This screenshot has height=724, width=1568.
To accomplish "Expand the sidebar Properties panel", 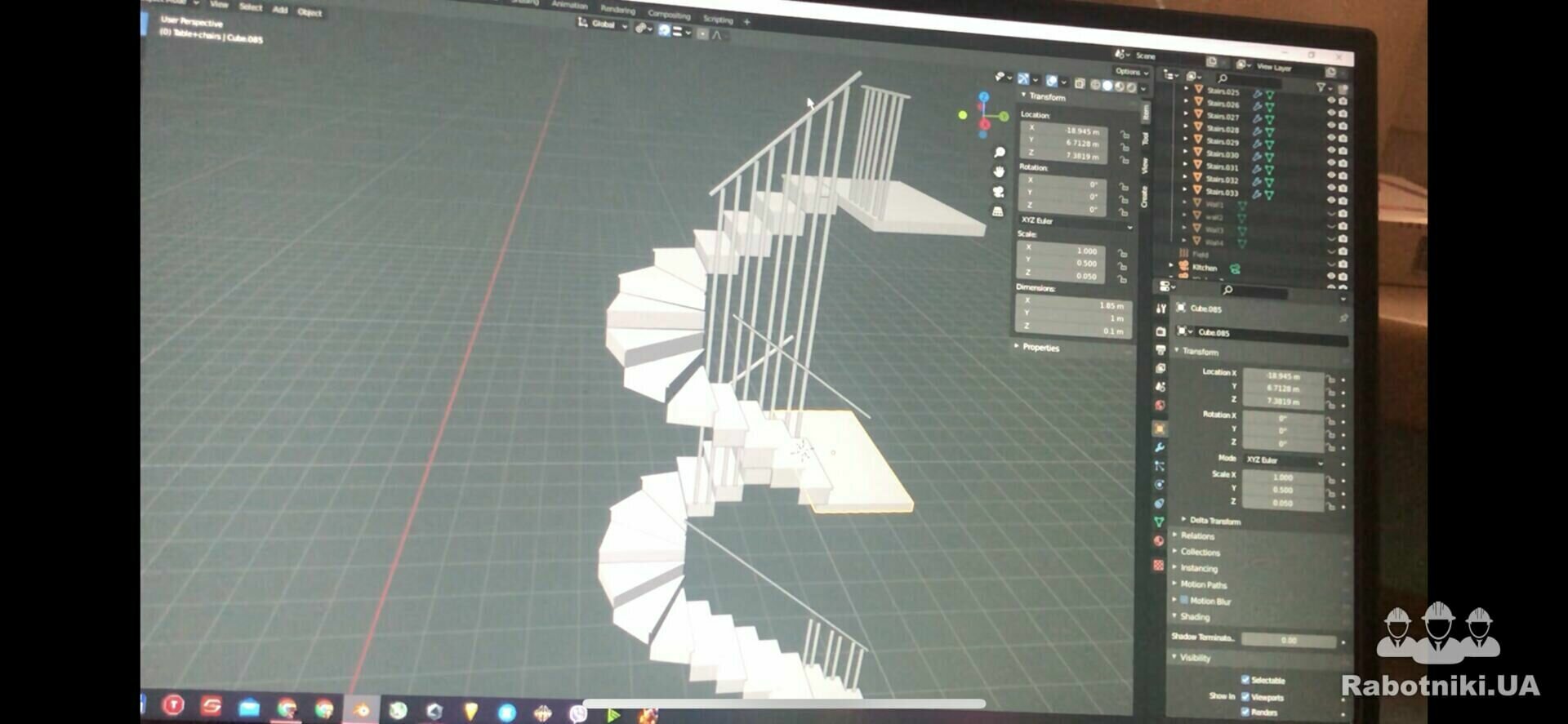I will tap(1017, 346).
